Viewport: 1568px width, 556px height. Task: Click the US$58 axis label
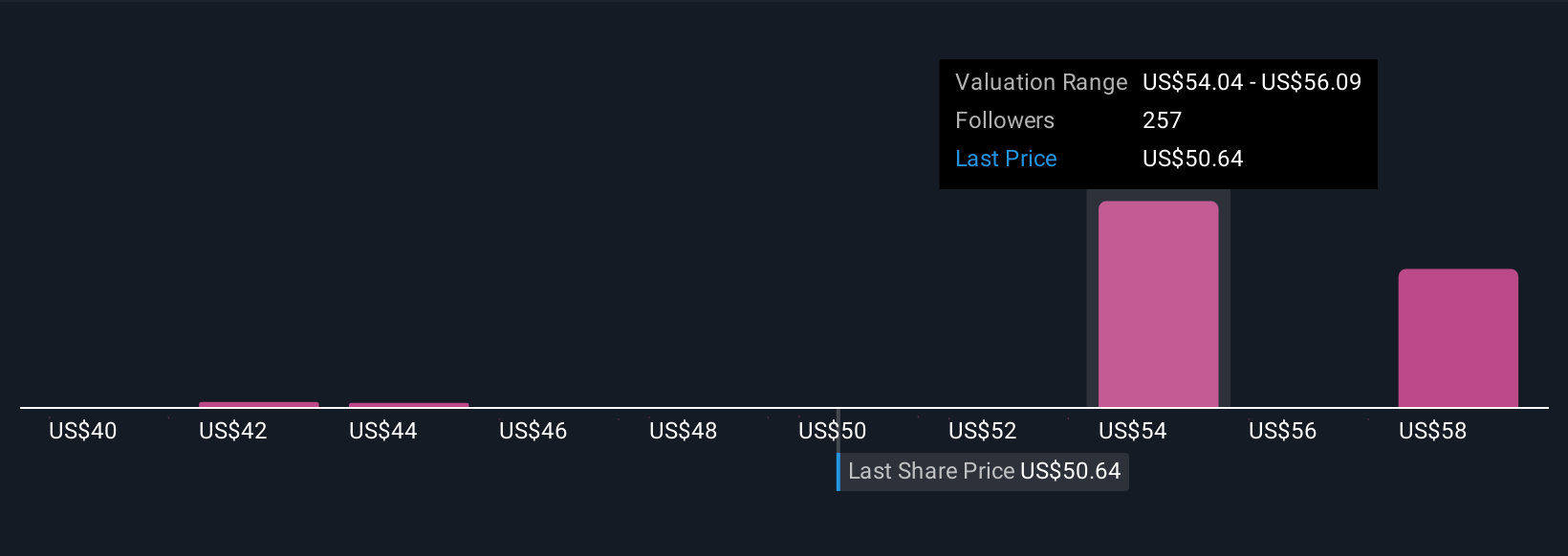[x=1433, y=431]
